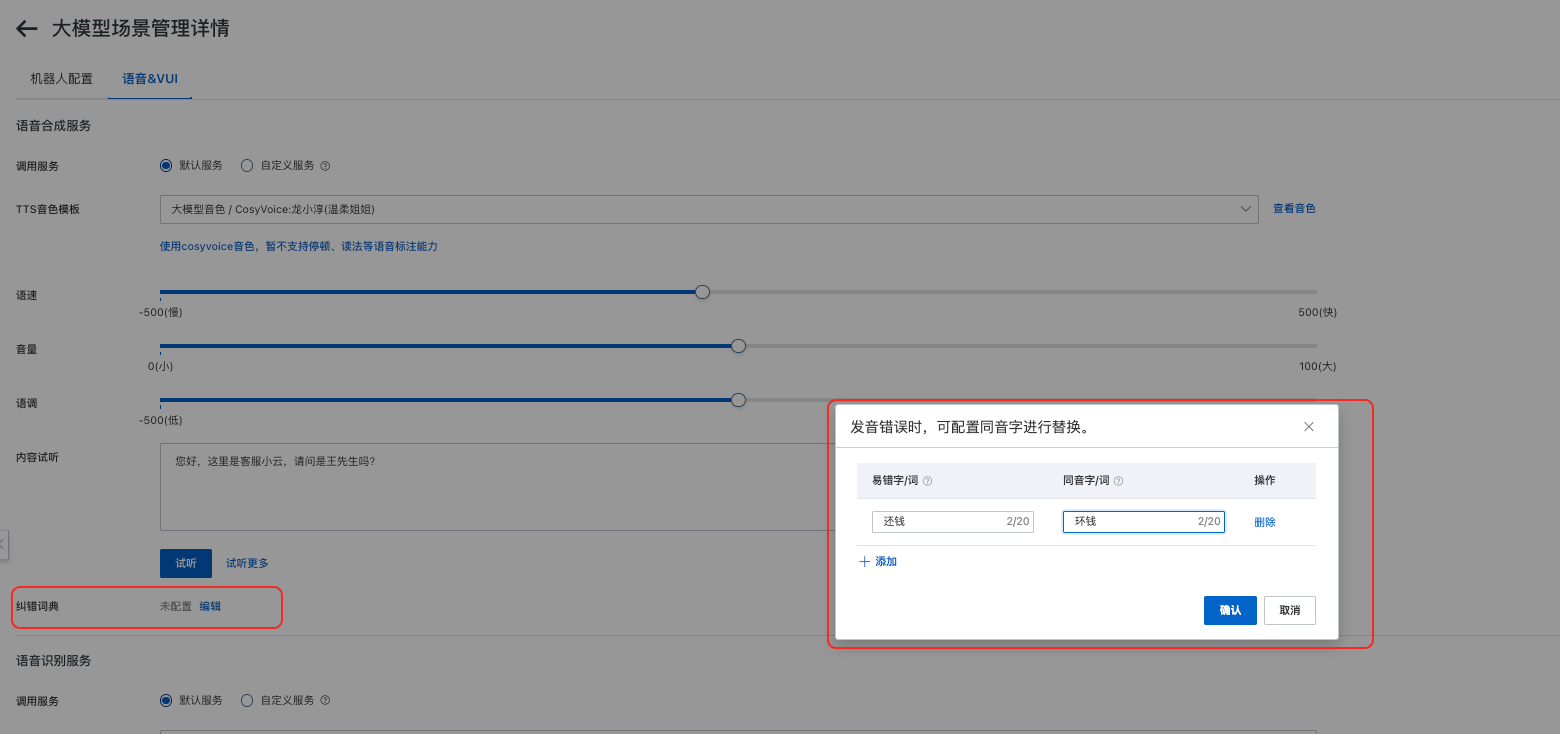1560x734 pixels.
Task: Click 添加 to add a new row
Action: [x=878, y=562]
